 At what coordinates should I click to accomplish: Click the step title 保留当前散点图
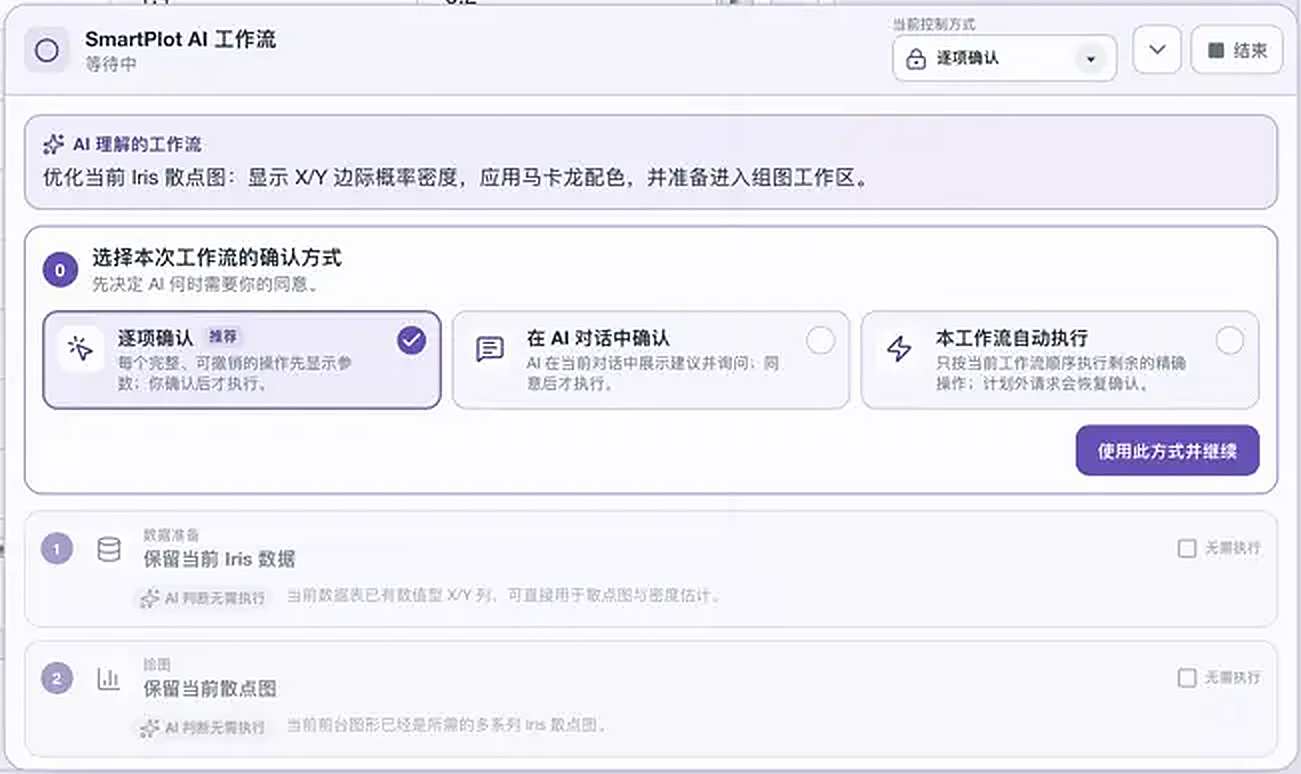click(x=210, y=689)
